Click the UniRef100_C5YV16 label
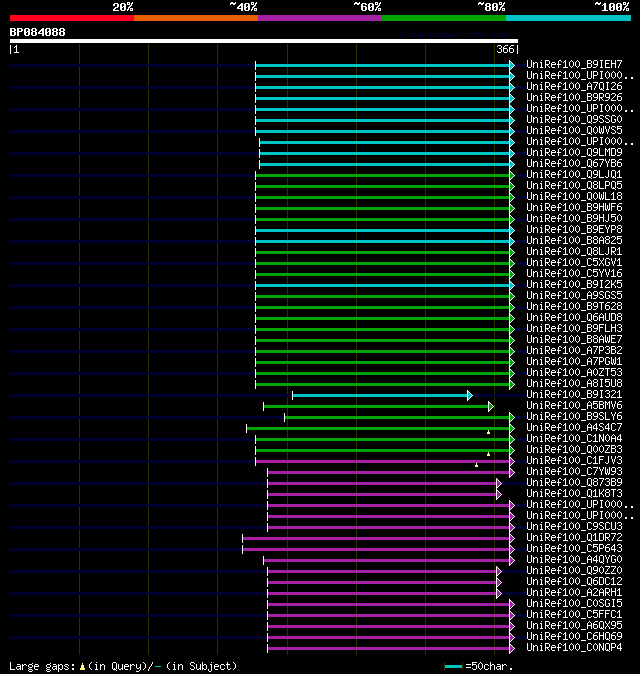This screenshot has height=674, width=640. tap(574, 273)
